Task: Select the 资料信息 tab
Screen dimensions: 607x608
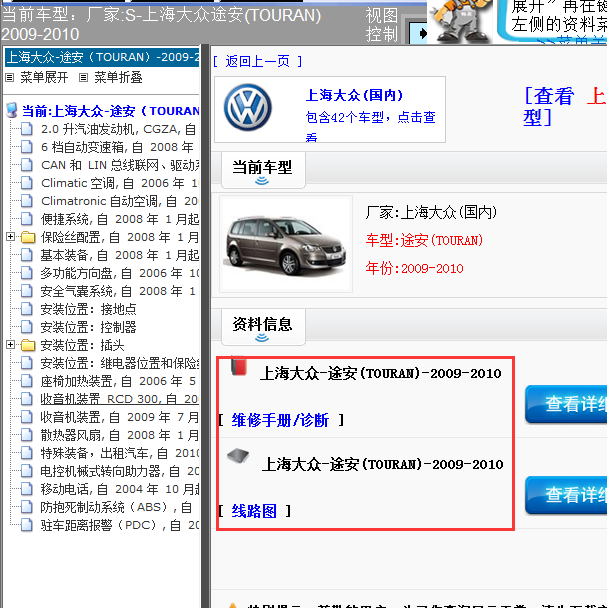Action: tap(263, 326)
